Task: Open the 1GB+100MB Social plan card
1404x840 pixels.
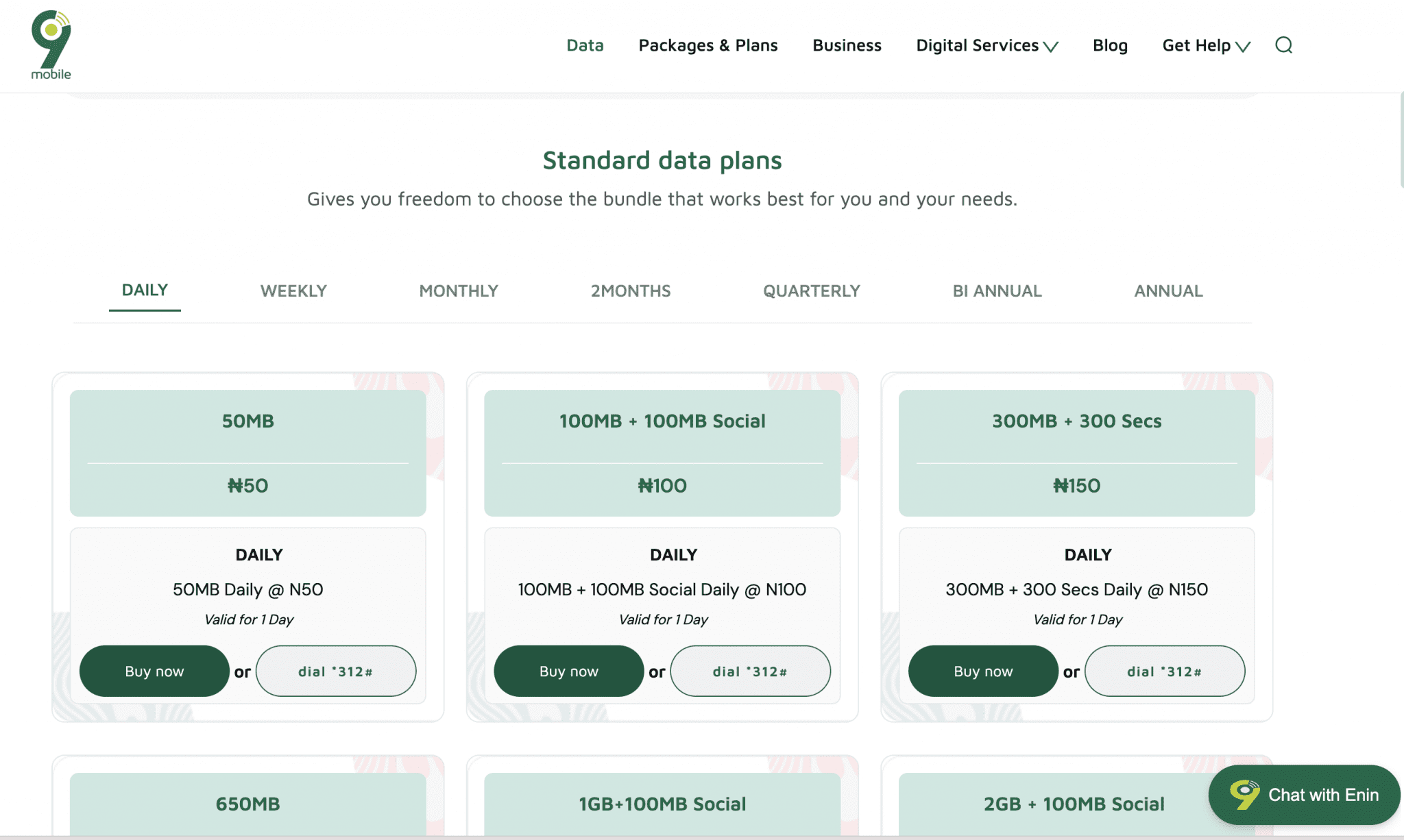Action: point(662,803)
